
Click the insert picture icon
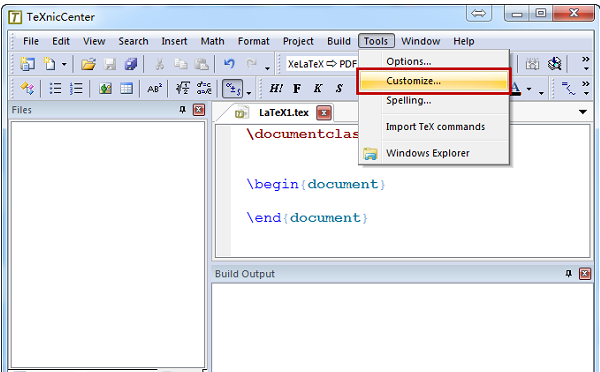click(x=105, y=88)
